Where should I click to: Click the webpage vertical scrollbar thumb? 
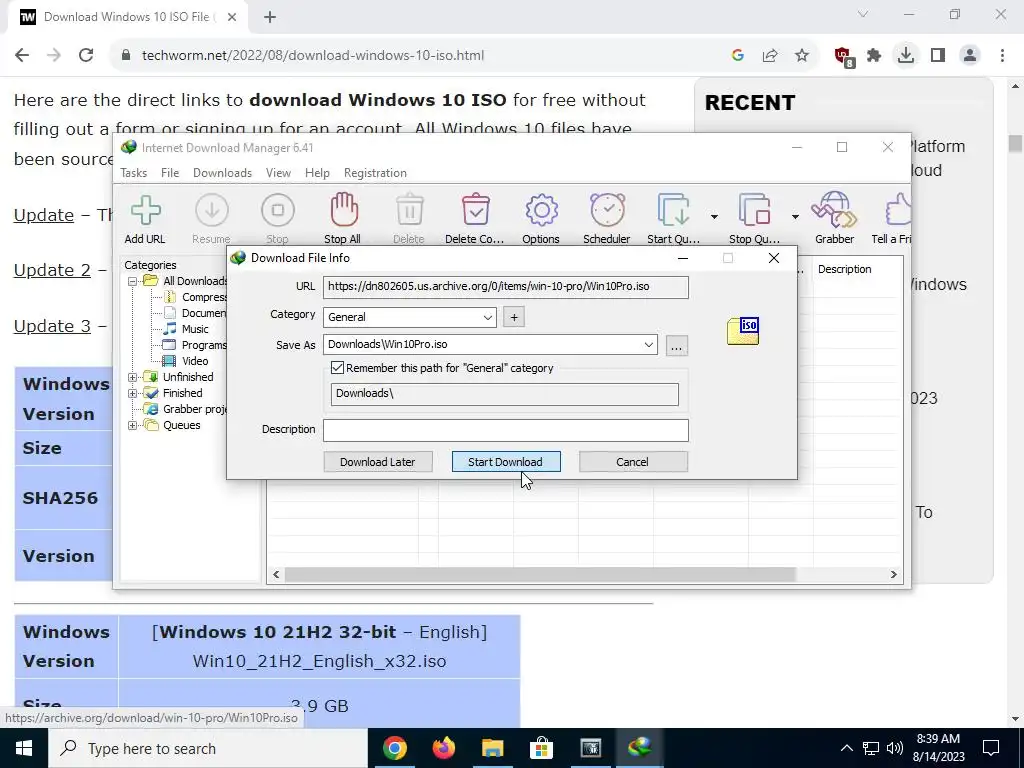coord(1015,143)
